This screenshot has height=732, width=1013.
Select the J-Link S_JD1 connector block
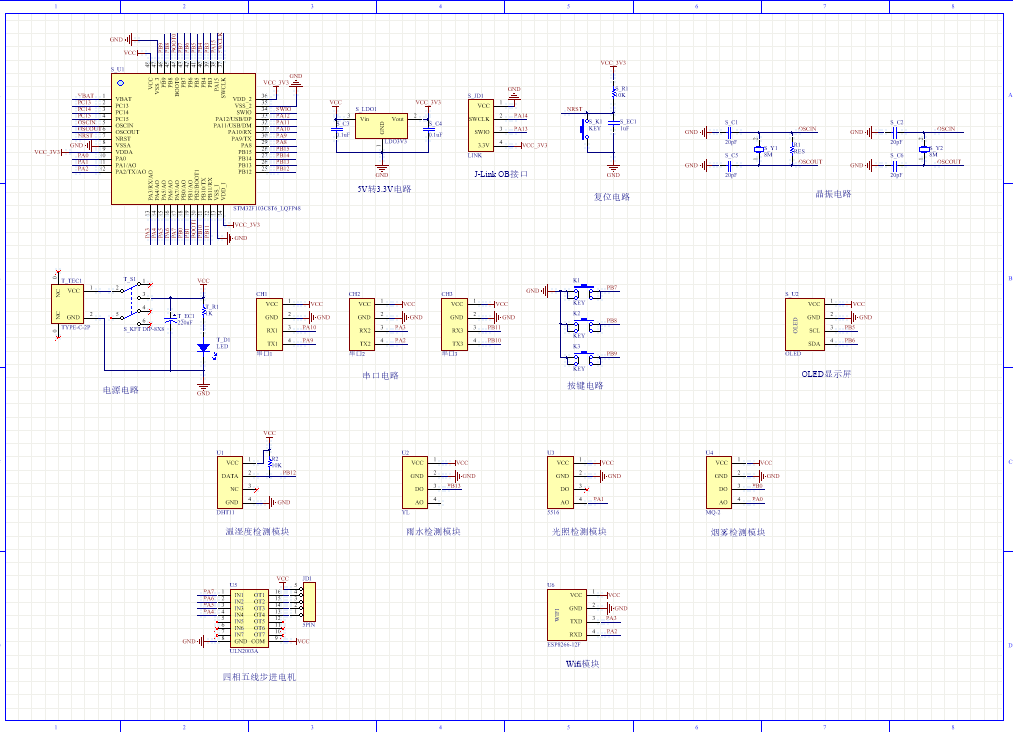tap(481, 124)
